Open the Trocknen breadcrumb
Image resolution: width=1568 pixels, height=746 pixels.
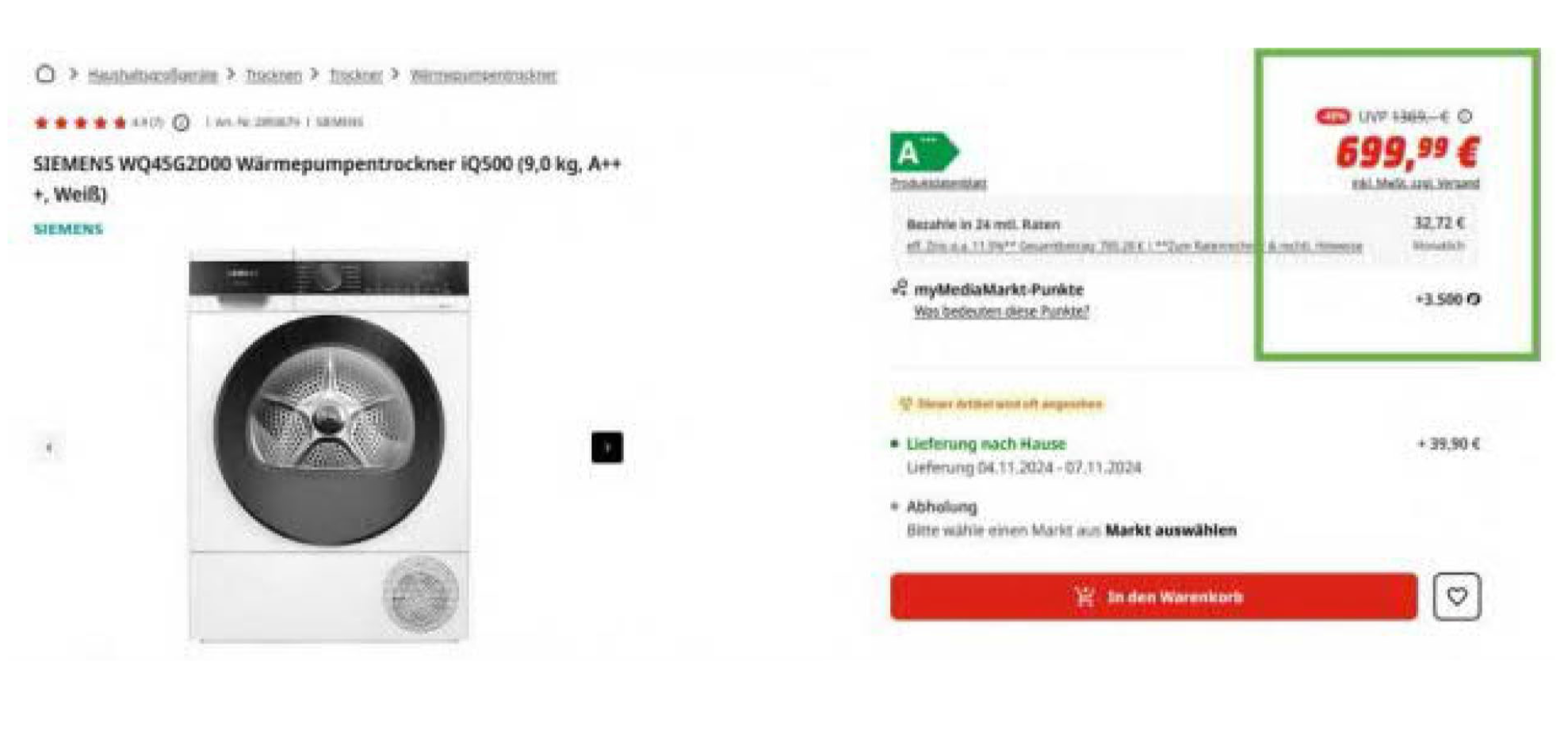[x=273, y=75]
